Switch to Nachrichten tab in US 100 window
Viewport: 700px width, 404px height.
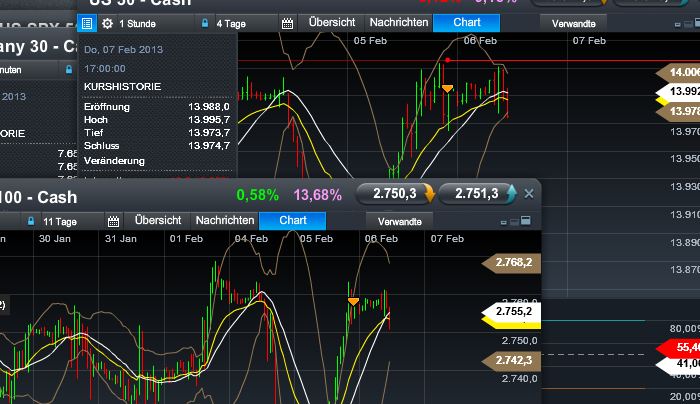tap(225, 221)
